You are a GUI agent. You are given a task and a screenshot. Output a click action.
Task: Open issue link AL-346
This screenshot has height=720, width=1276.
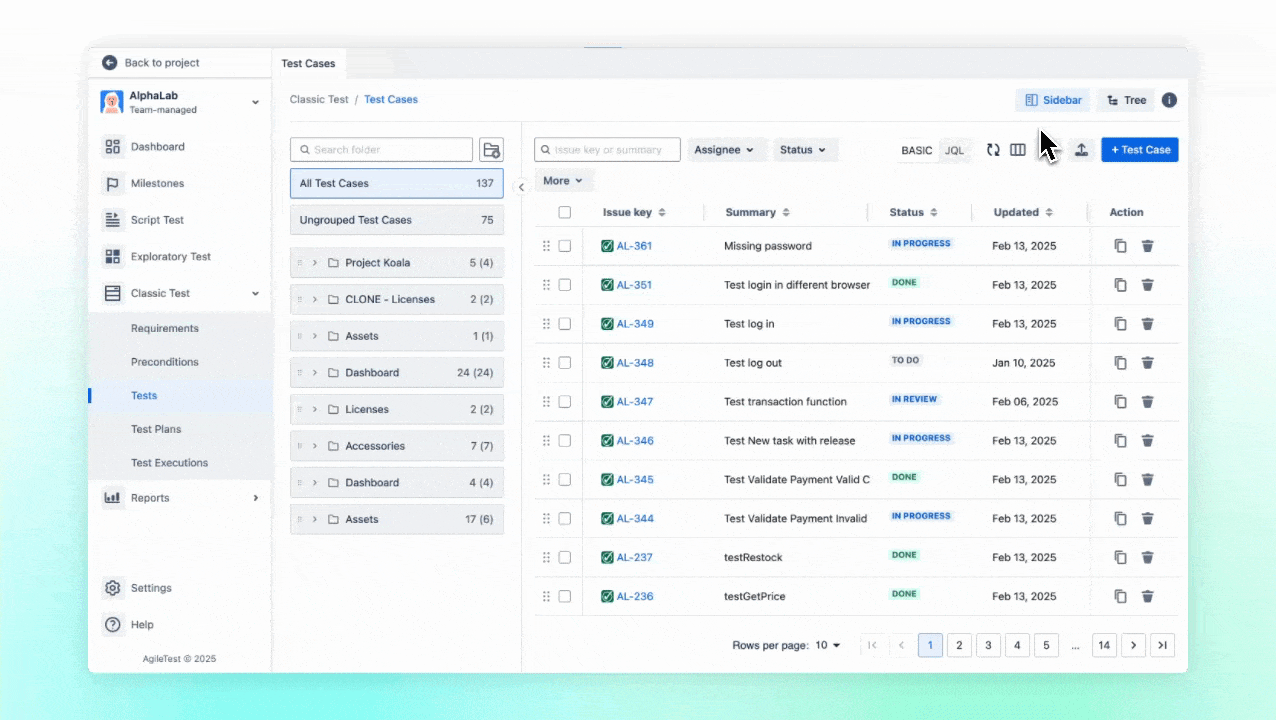(635, 440)
